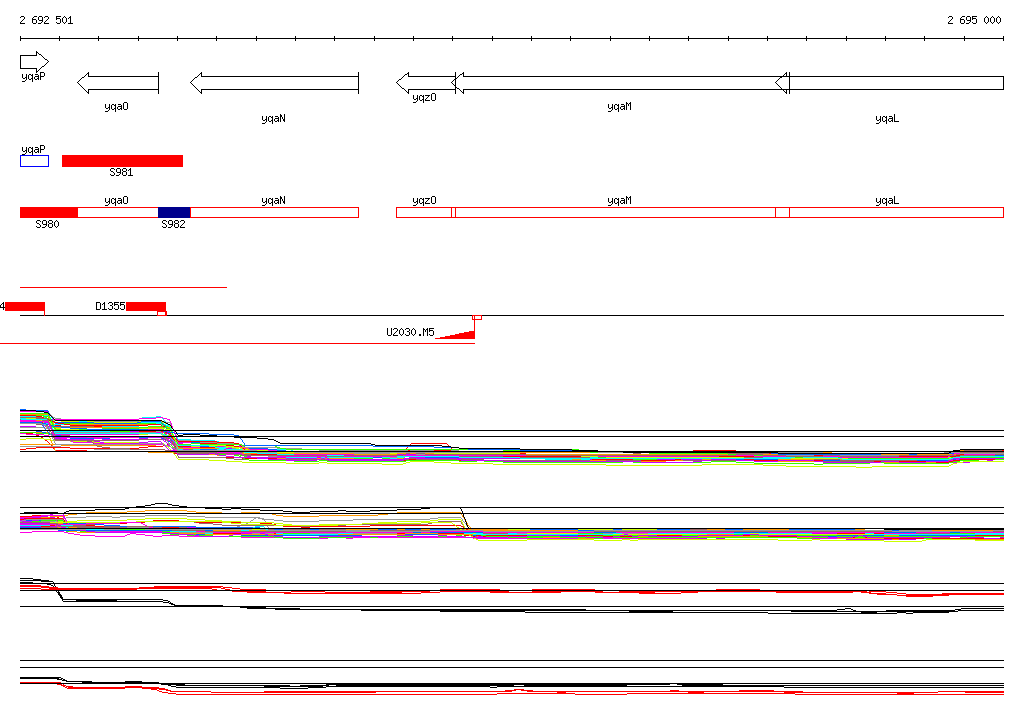This screenshot has width=1024, height=714.
Task: Select the yqaM red outlined box
Action: 622,212
